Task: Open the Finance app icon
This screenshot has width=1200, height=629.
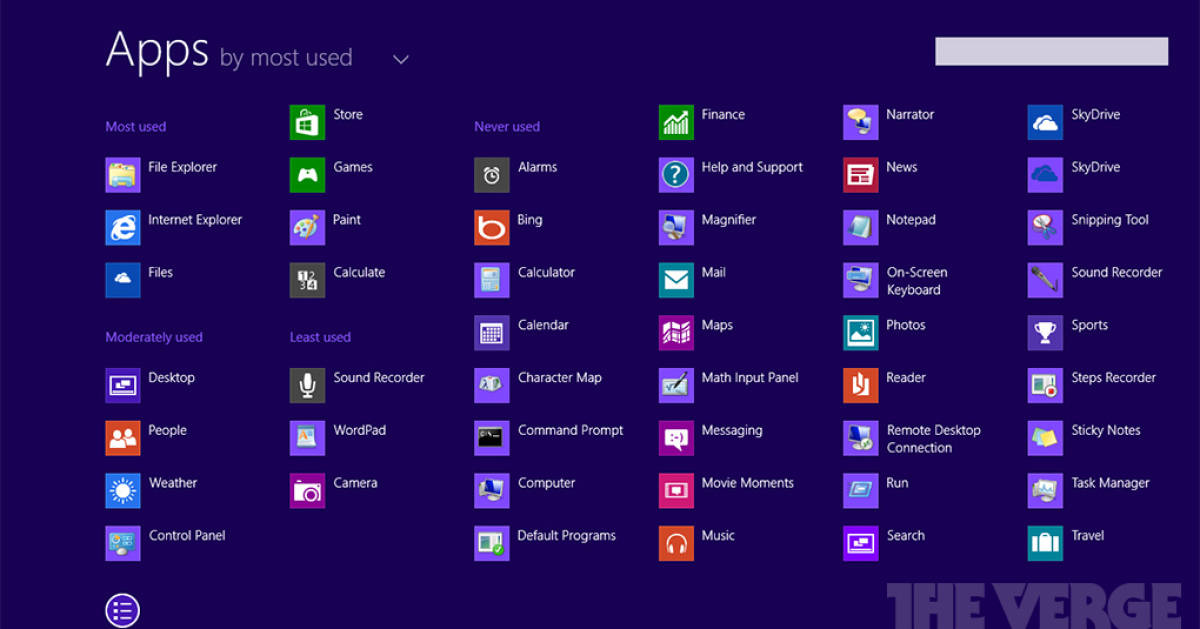Action: click(676, 122)
